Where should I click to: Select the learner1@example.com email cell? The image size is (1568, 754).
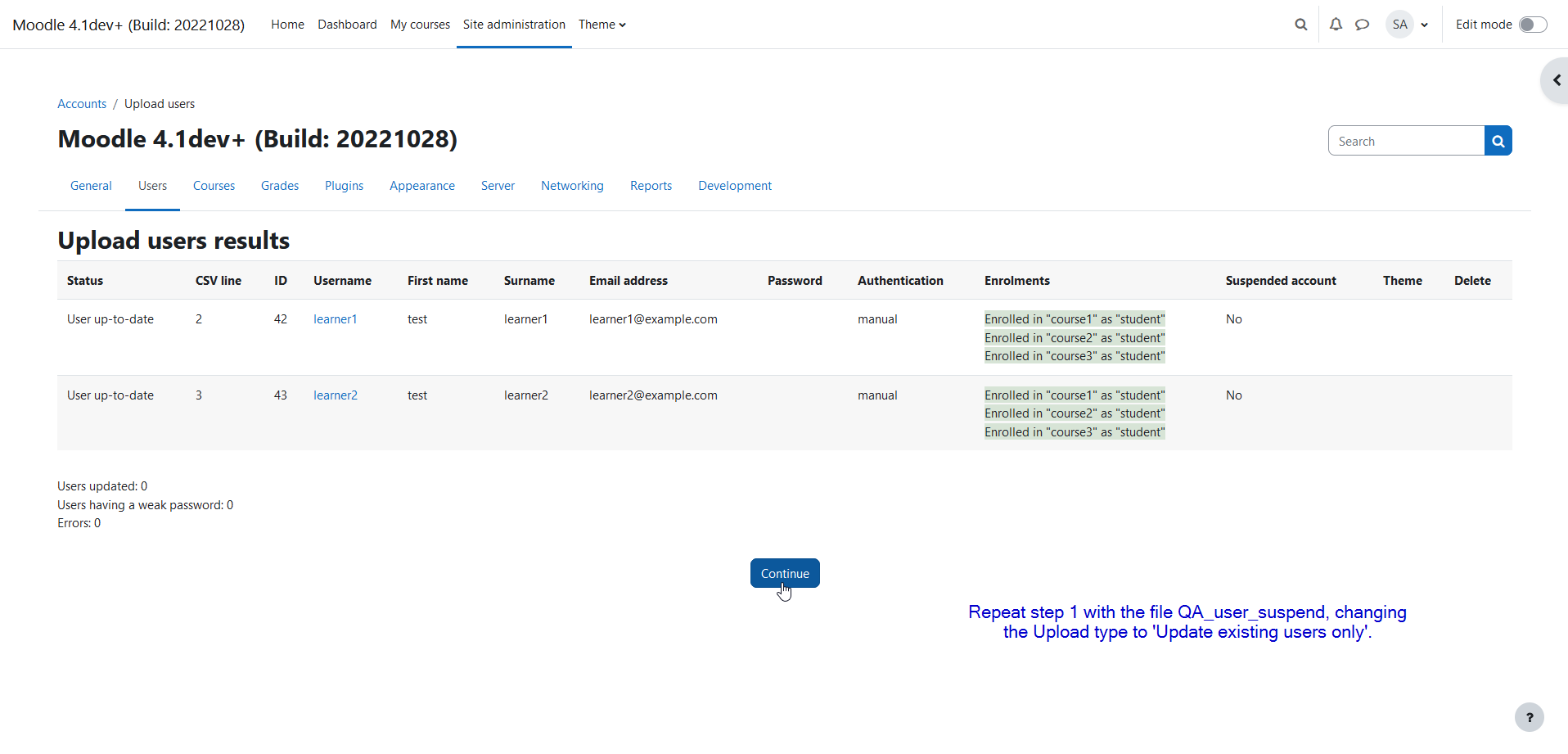click(x=653, y=319)
